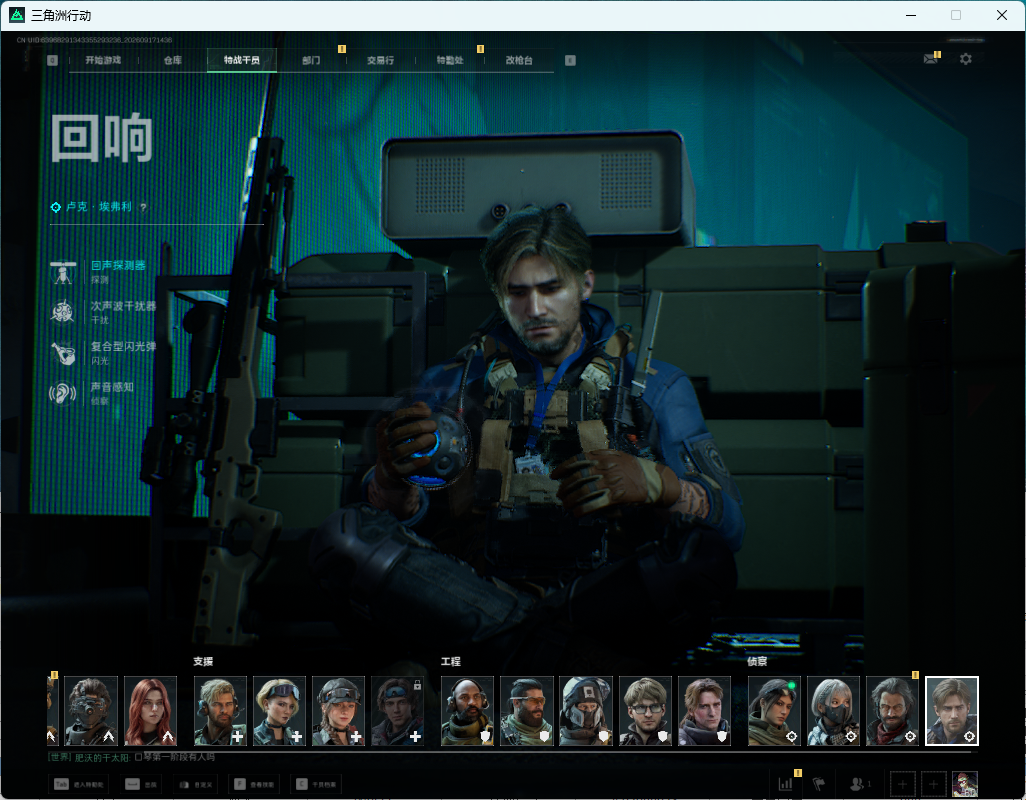Open the 改枪台 tab

[519, 60]
